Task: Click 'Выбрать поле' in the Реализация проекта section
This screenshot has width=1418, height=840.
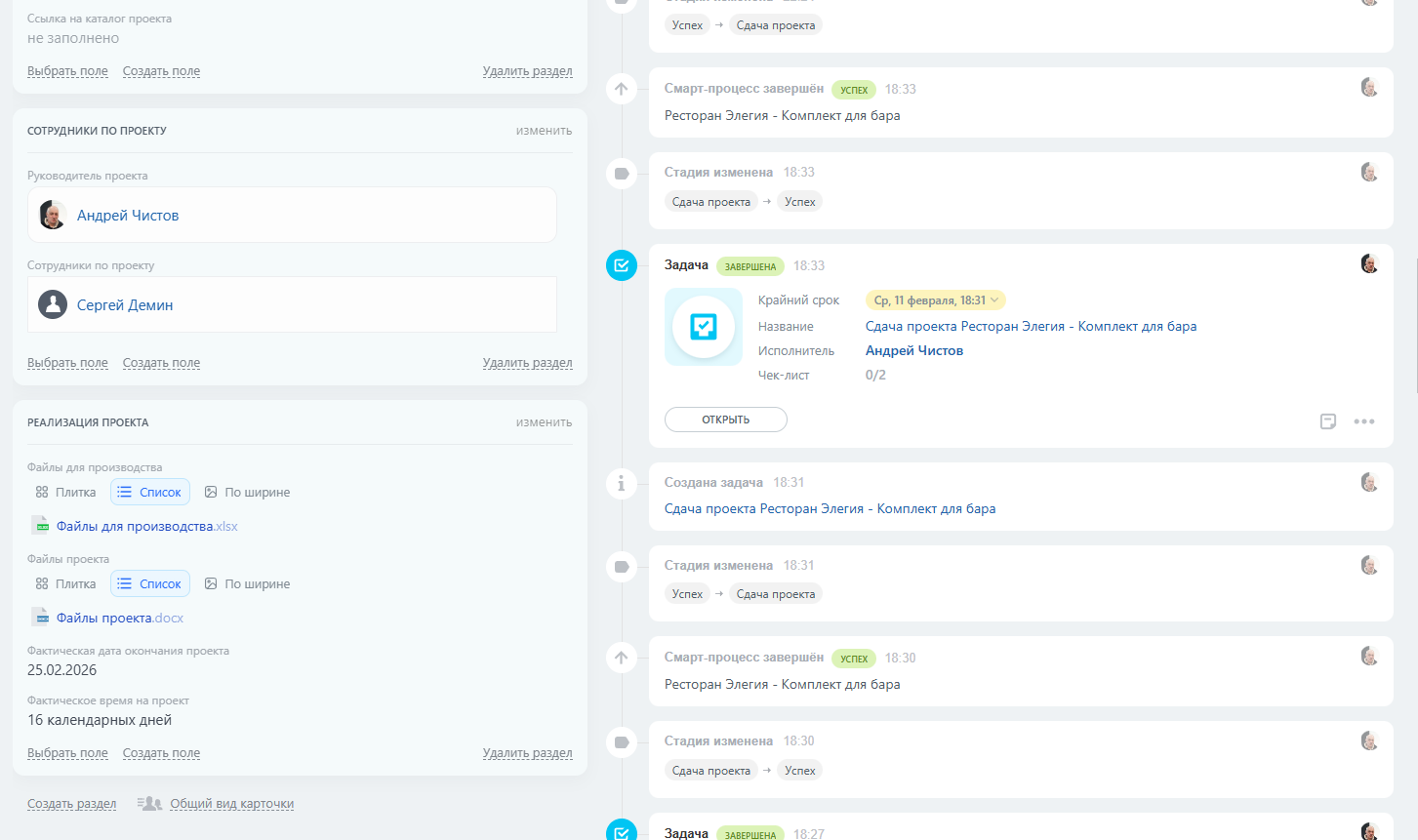Action: point(67,753)
